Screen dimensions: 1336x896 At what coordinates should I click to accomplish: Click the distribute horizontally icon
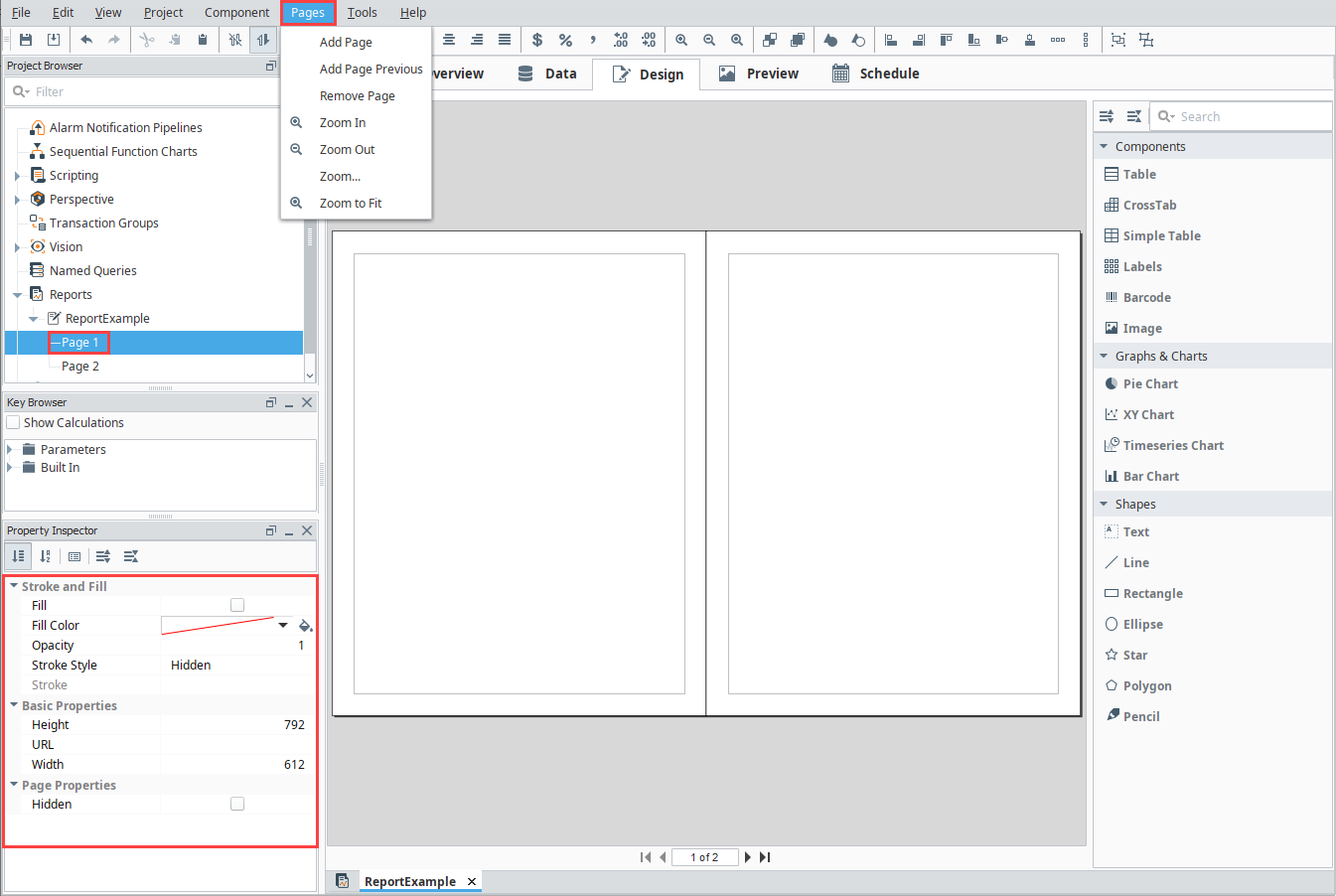pos(1058,40)
